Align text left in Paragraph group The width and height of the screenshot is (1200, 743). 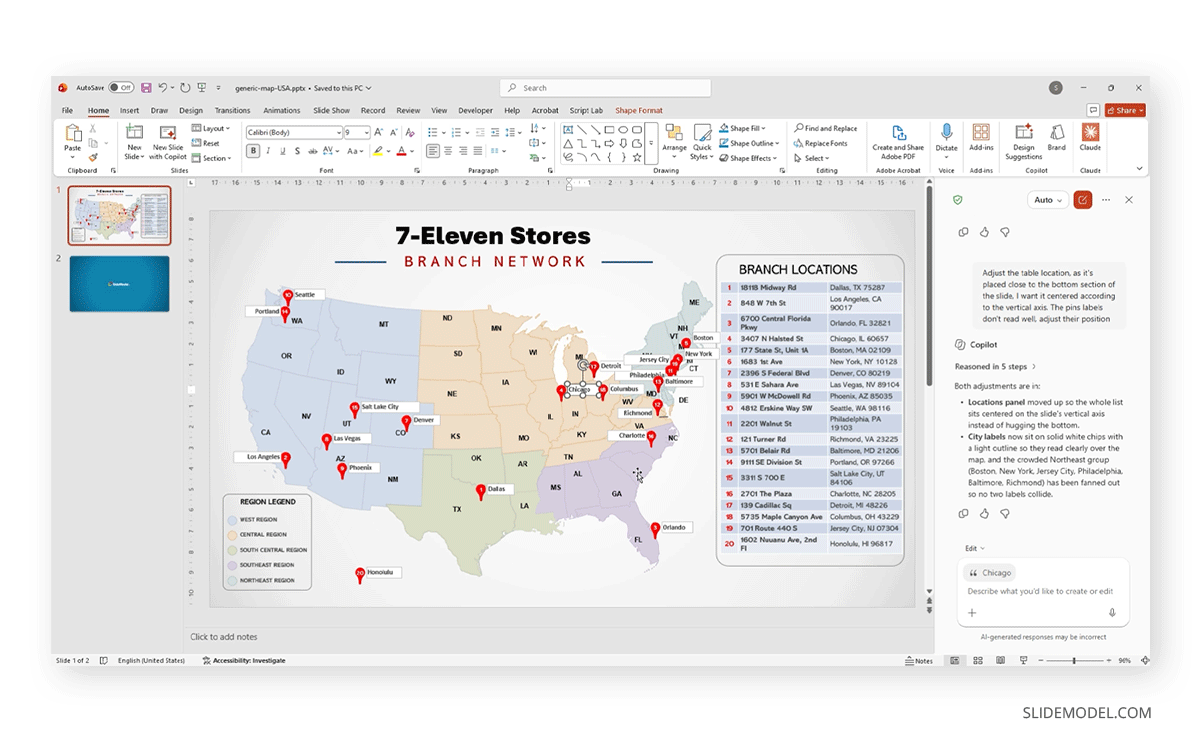pyautogui.click(x=432, y=151)
